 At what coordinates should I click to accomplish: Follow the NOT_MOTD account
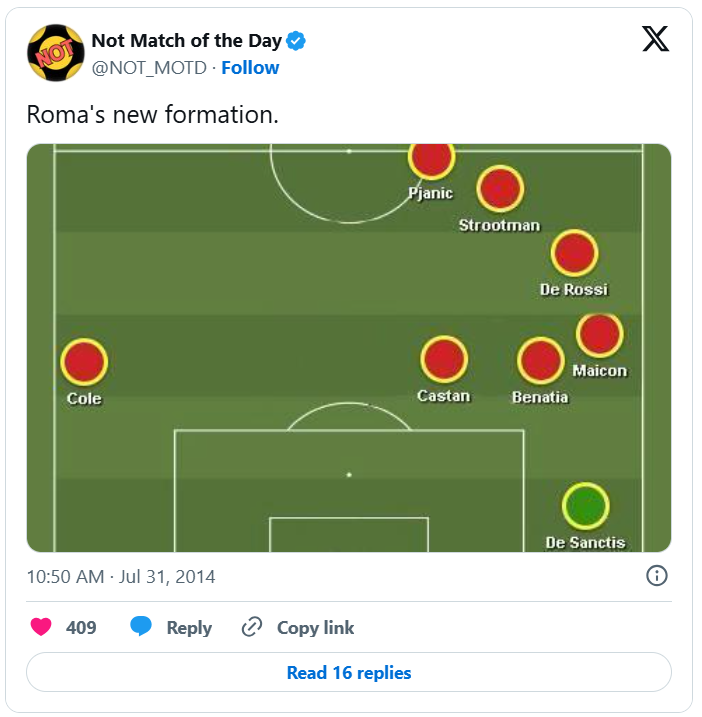tap(250, 68)
